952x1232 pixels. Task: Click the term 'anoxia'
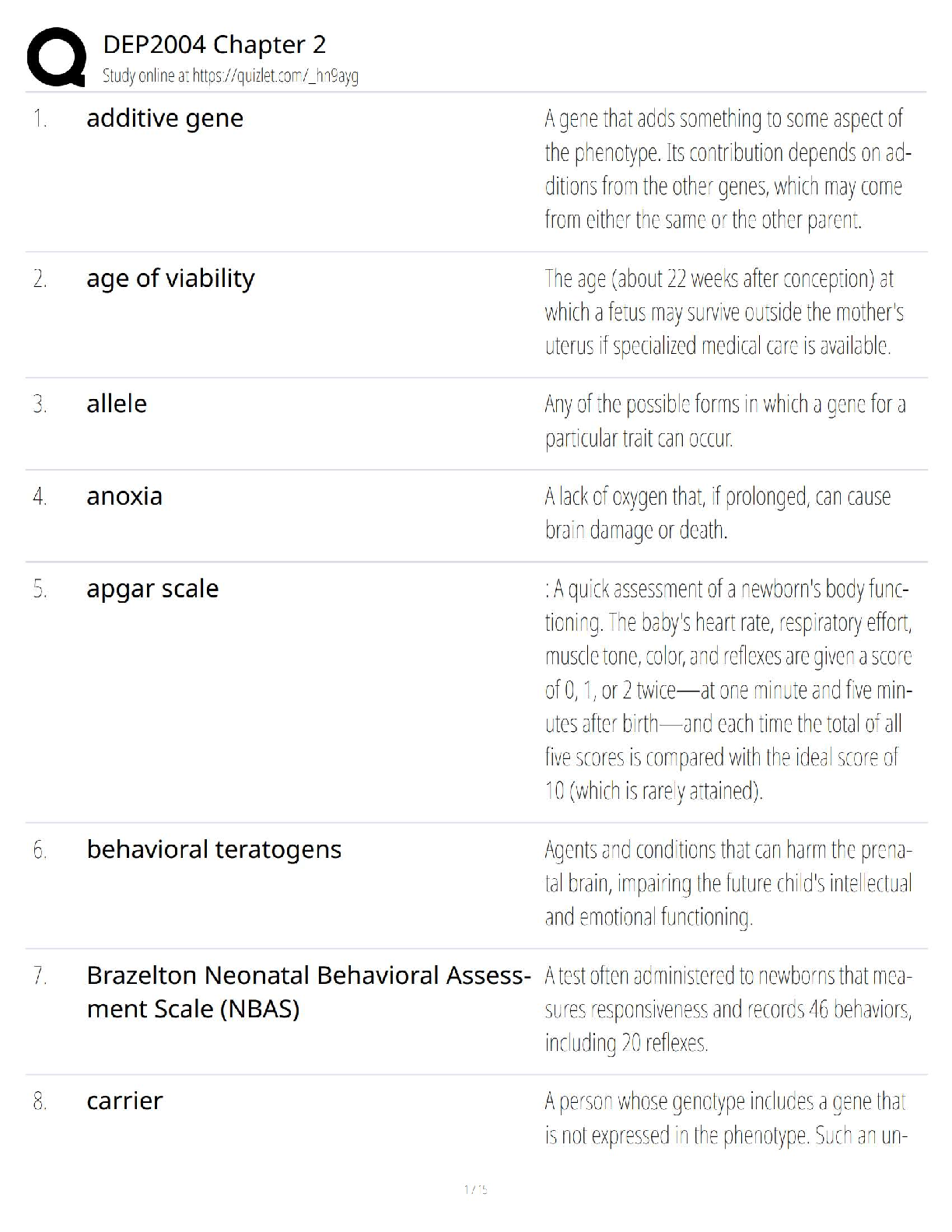124,496
